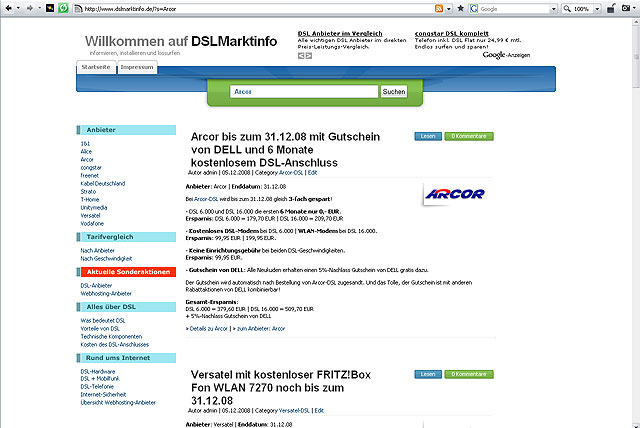Screen dimensions: 640x428
Task: Open the 100% zoom level dropdown
Action: pos(597,9)
